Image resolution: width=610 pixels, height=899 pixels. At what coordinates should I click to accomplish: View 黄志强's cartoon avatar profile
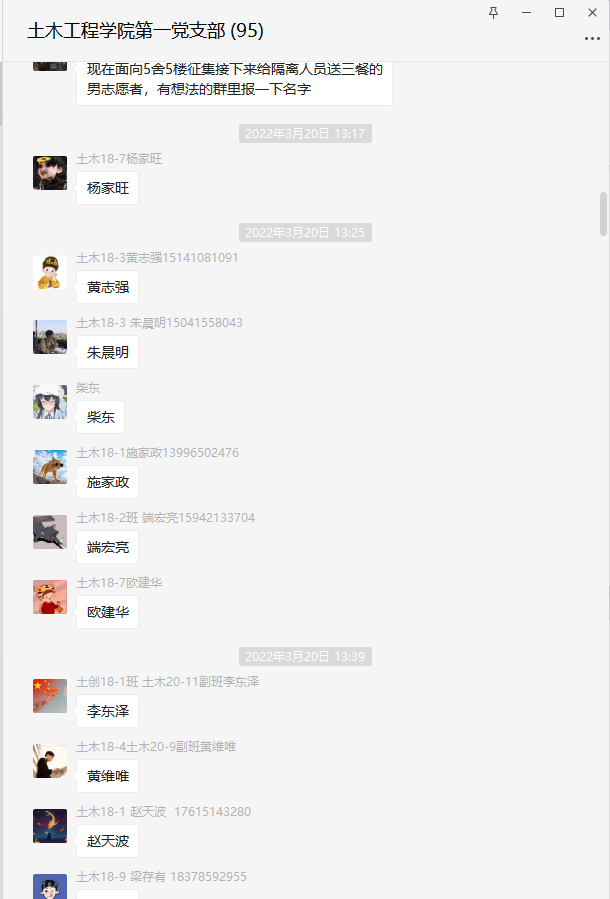click(50, 272)
